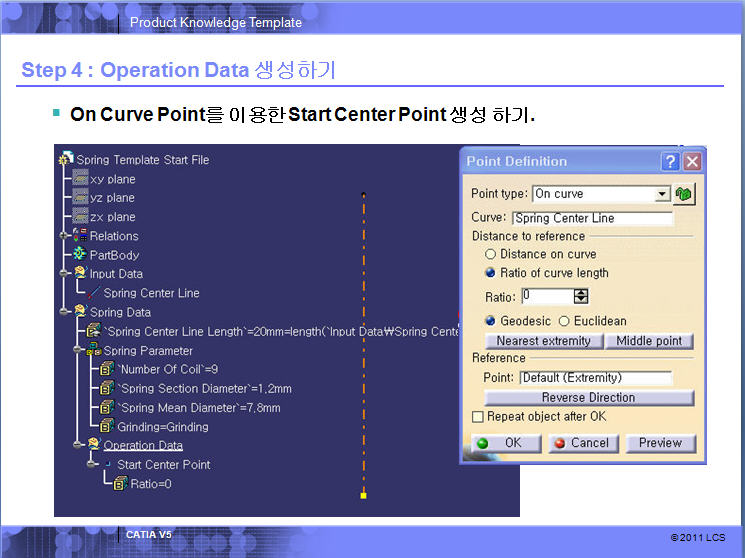The width and height of the screenshot is (745, 558).
Task: Click the Preview button
Action: (660, 443)
